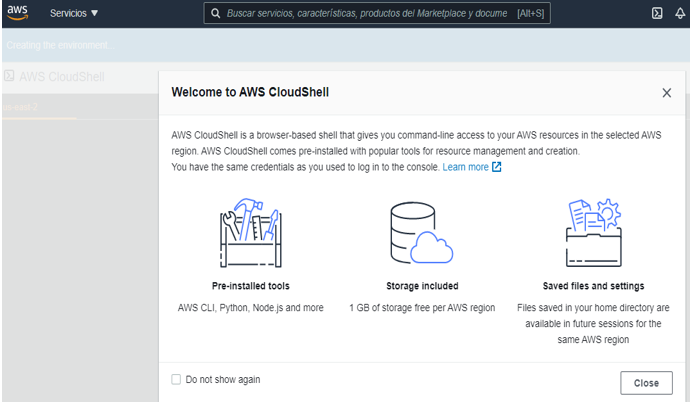Expand the Servicios dropdown menu

[74, 13]
